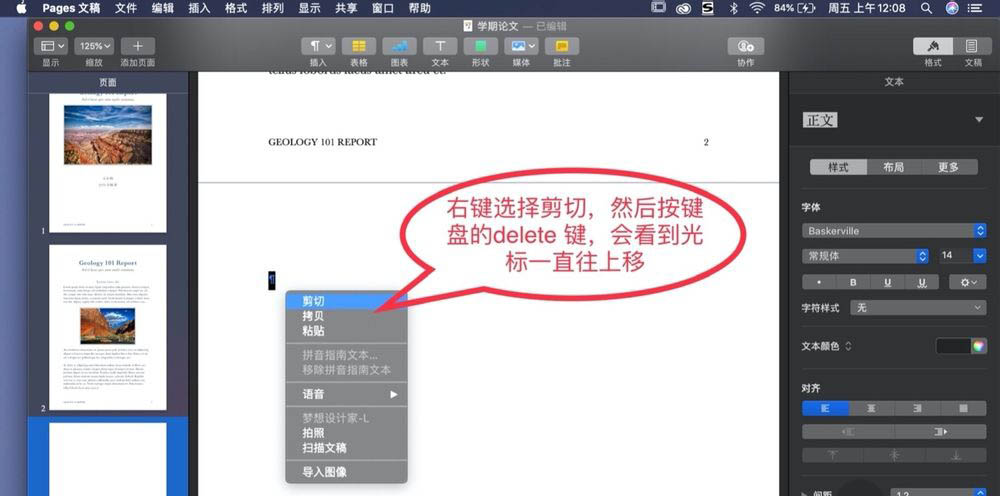
Task: Toggle the dot style button beside B
Action: point(819,282)
